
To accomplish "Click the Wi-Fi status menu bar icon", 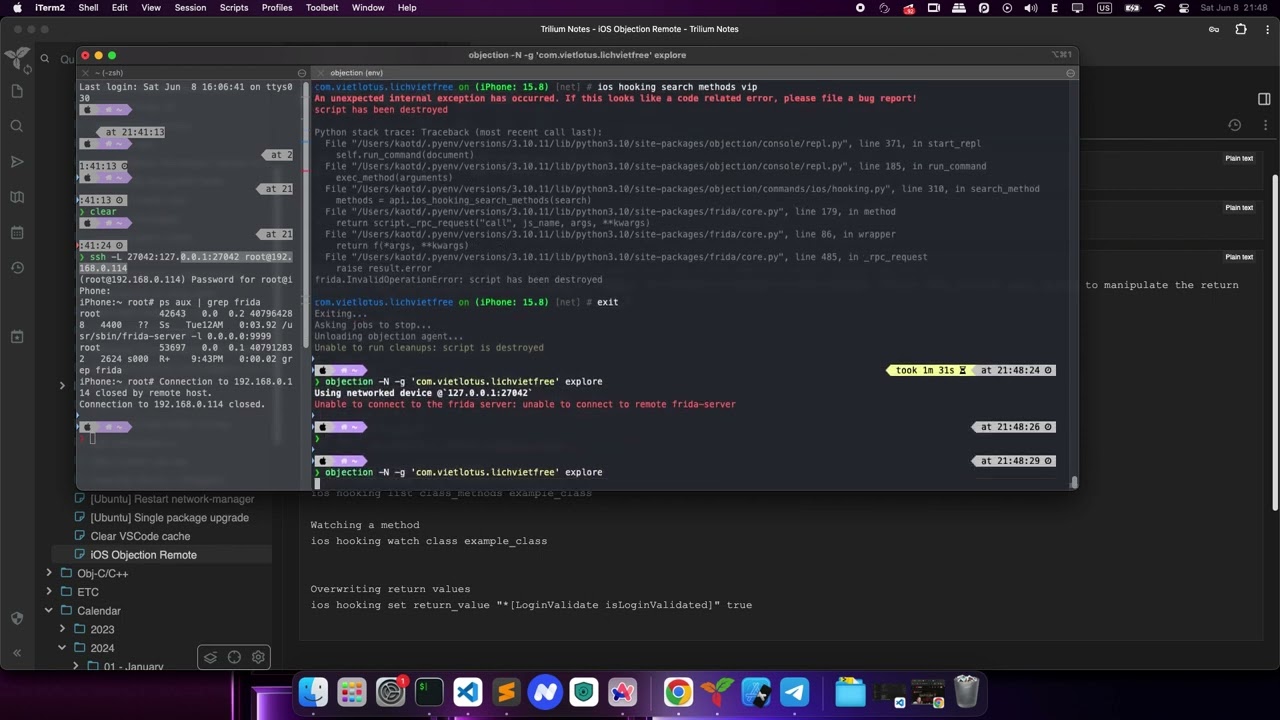I will pyautogui.click(x=1159, y=8).
